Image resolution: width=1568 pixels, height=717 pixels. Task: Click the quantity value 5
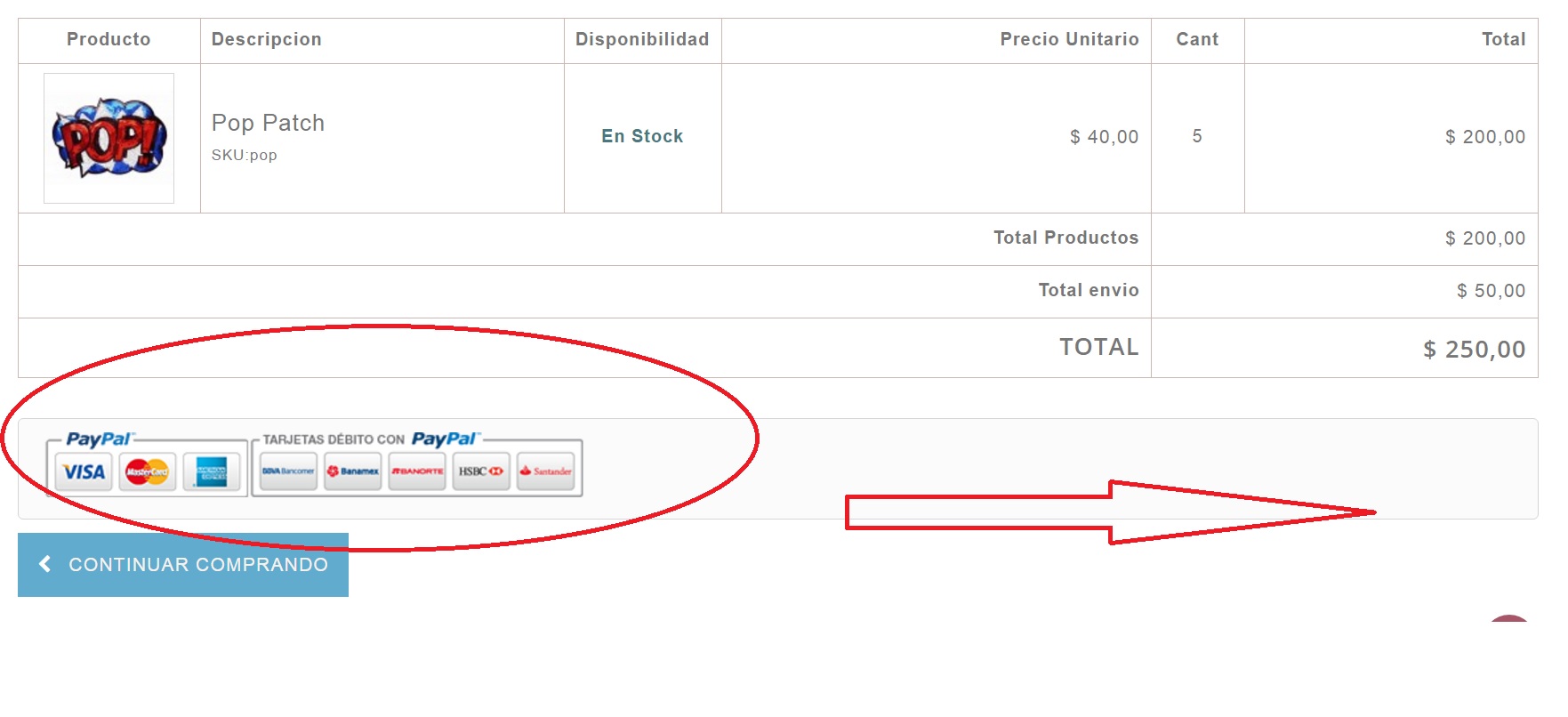coord(1197,136)
